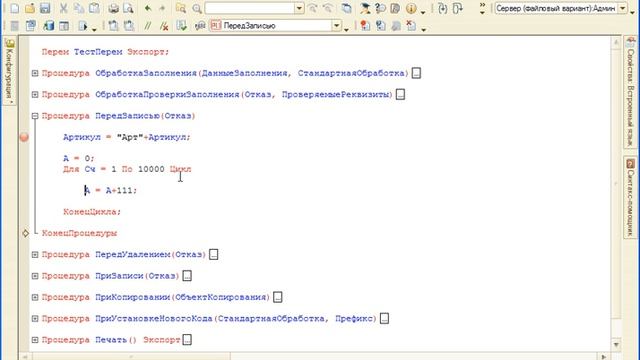
Task: Open the configuration database cylinder icon
Action: click(x=49, y=26)
